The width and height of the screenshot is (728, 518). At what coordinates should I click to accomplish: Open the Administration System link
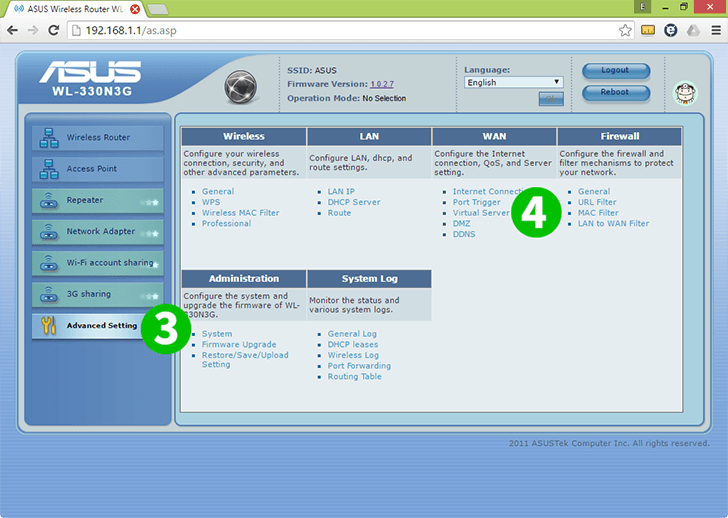(x=217, y=334)
